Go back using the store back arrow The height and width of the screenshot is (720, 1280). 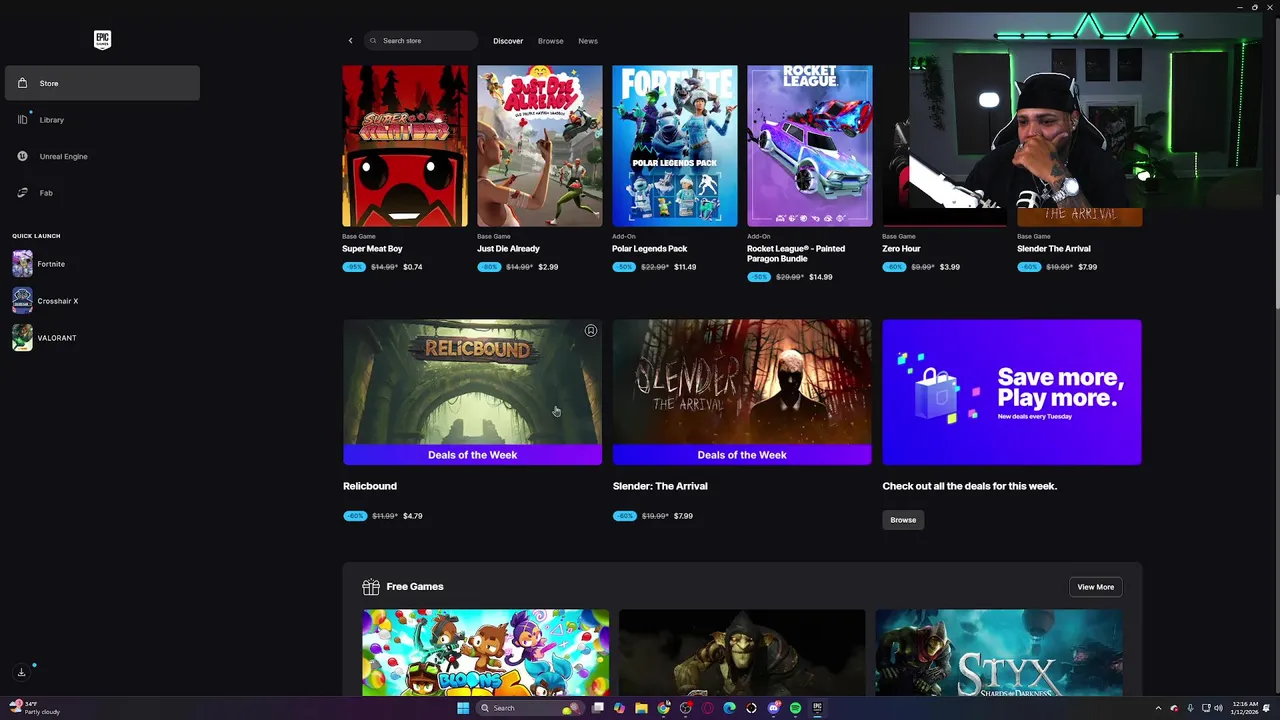350,41
